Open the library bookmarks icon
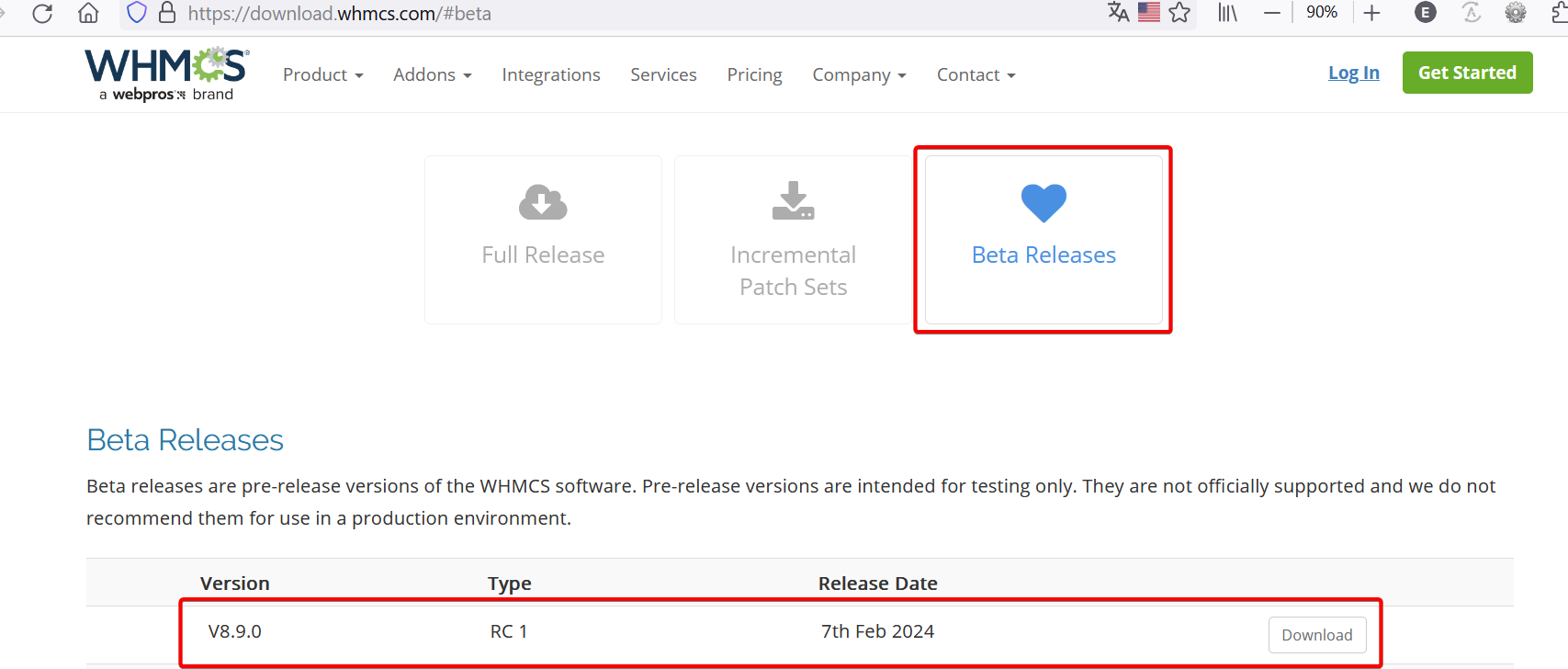 point(1228,13)
